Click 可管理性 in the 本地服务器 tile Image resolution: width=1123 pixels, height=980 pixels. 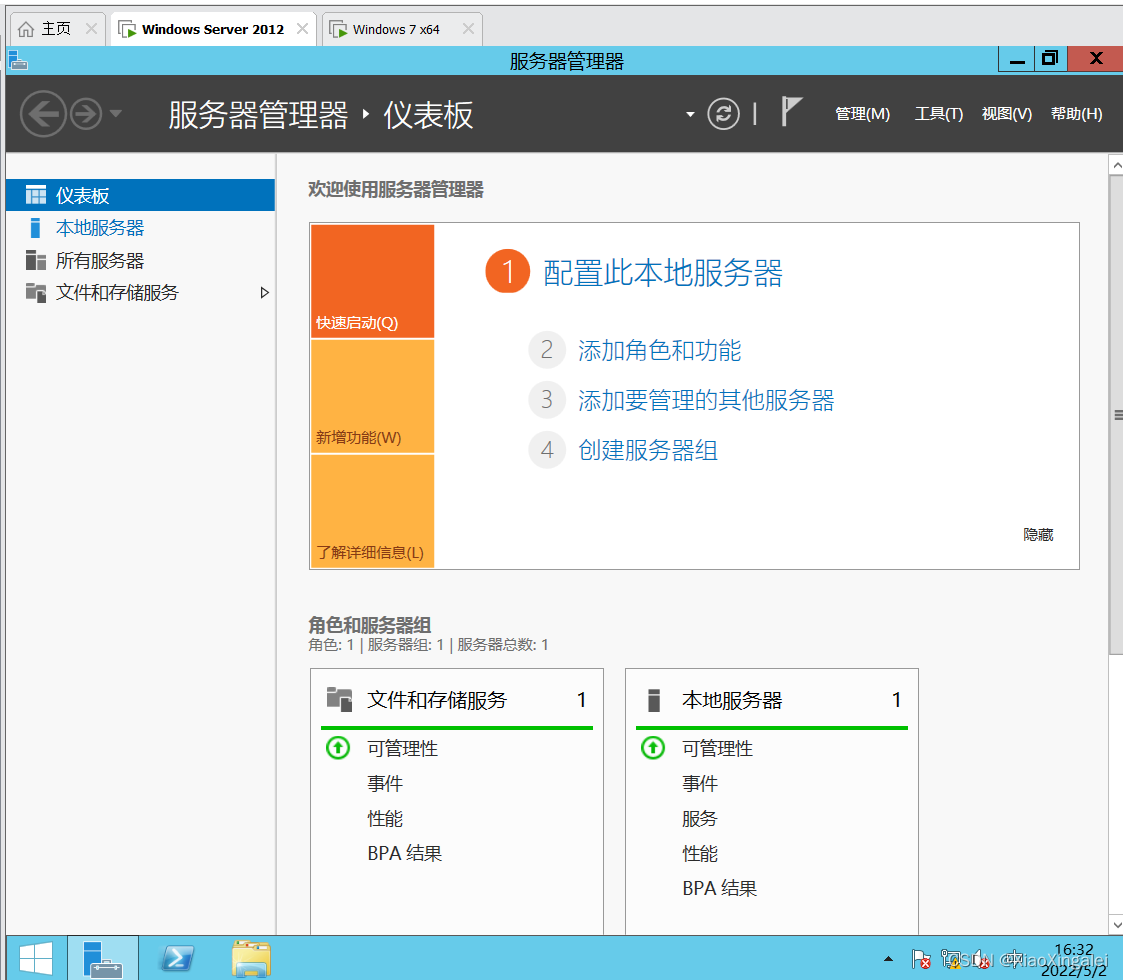point(718,749)
